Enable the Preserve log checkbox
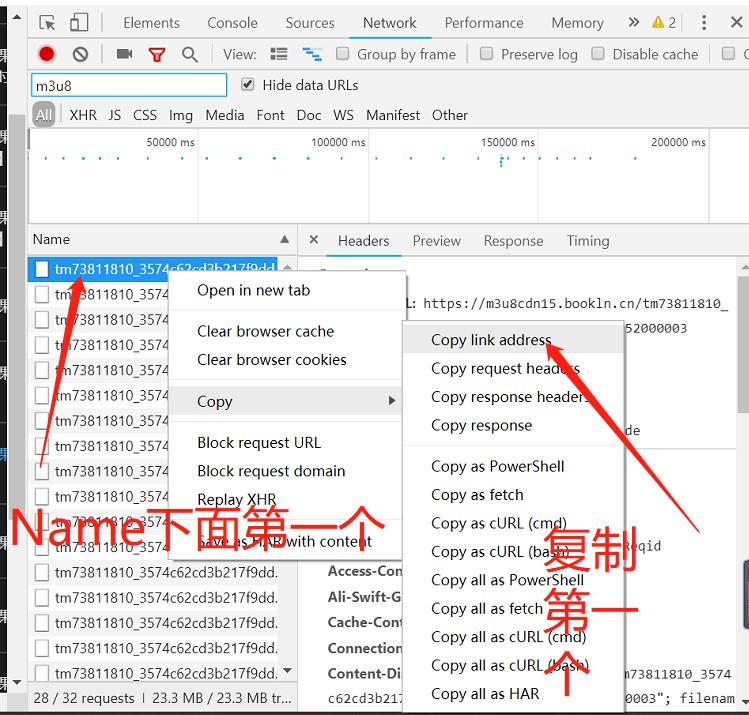This screenshot has width=749, height=715. tap(487, 54)
